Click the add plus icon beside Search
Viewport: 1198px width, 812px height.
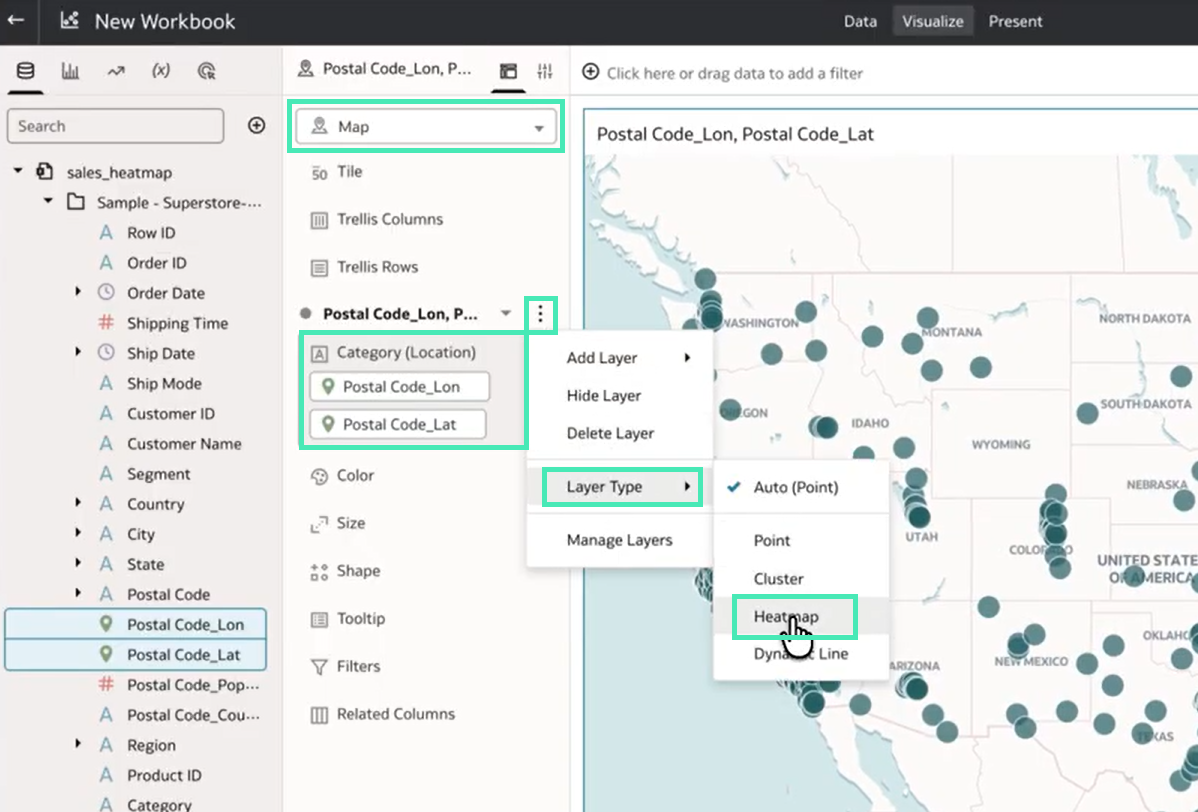(x=256, y=125)
